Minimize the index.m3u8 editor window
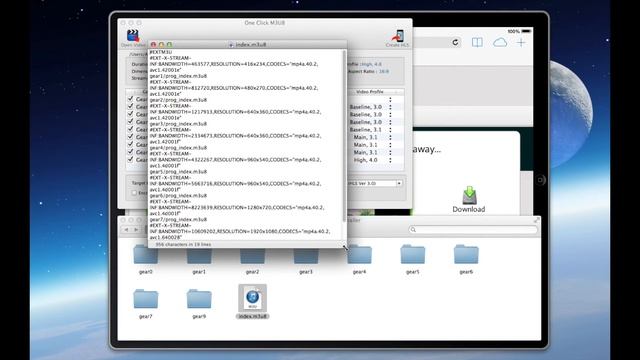Viewport: 640px width, 360px height. (x=162, y=44)
